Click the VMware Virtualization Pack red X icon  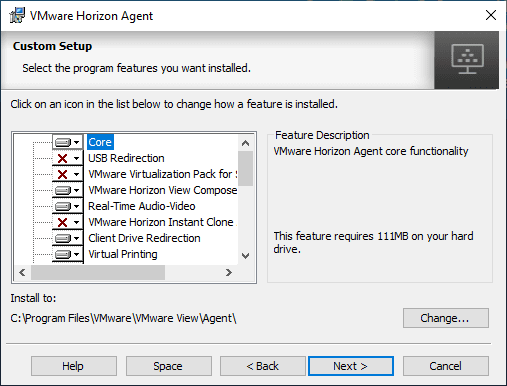[63, 174]
